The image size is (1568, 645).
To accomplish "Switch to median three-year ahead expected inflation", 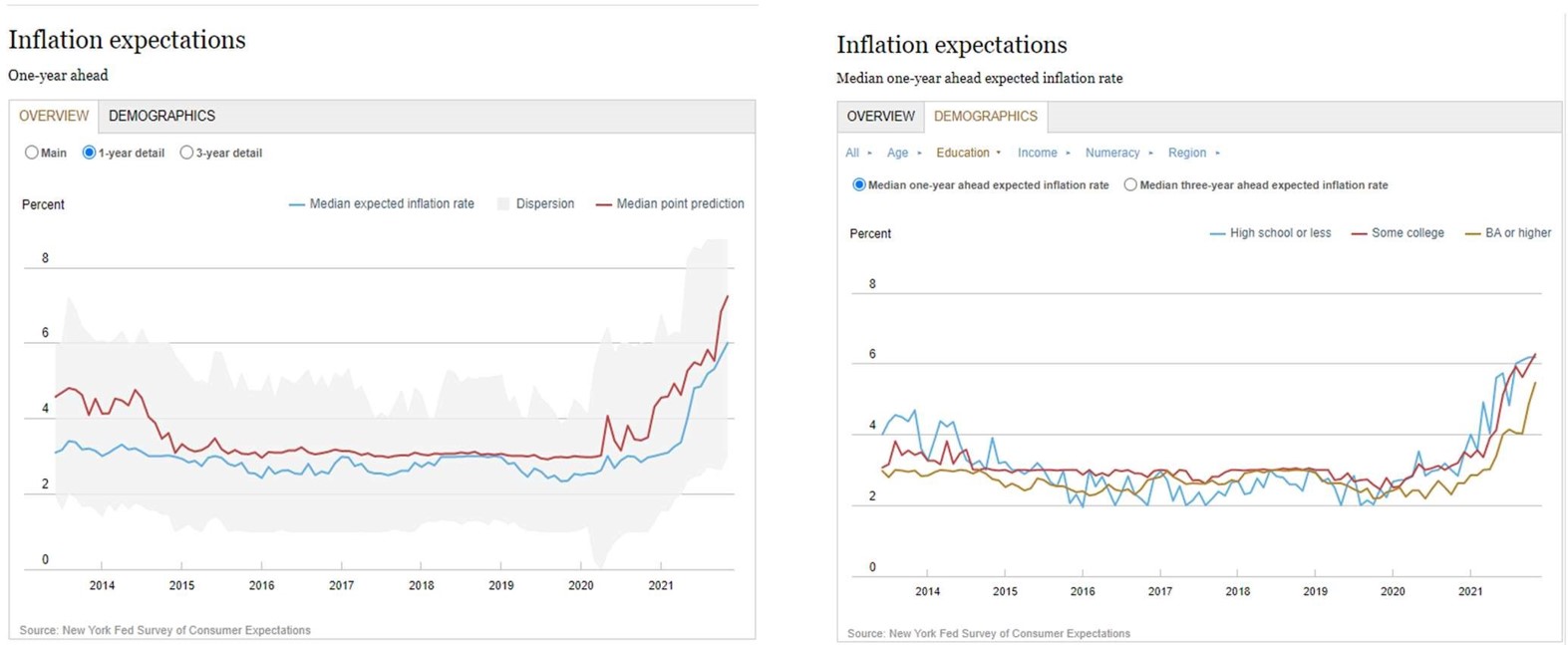I will tap(1130, 184).
